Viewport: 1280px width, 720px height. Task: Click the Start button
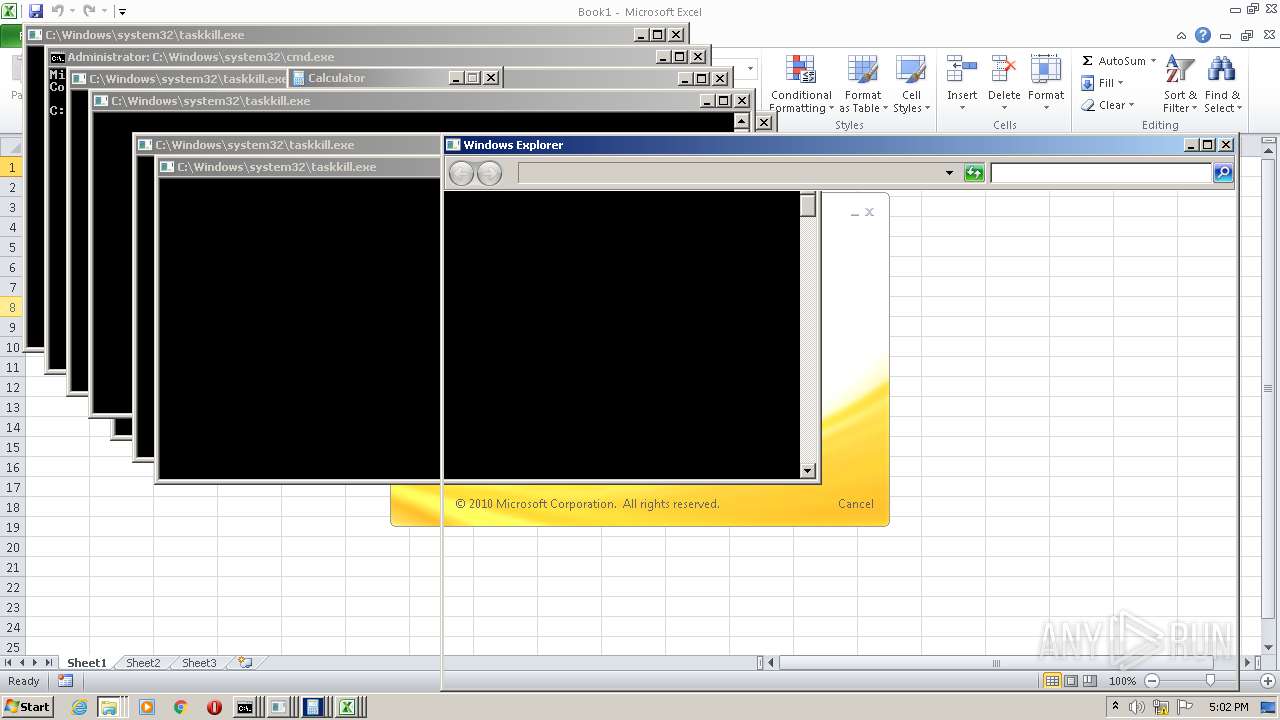pyautogui.click(x=27, y=707)
